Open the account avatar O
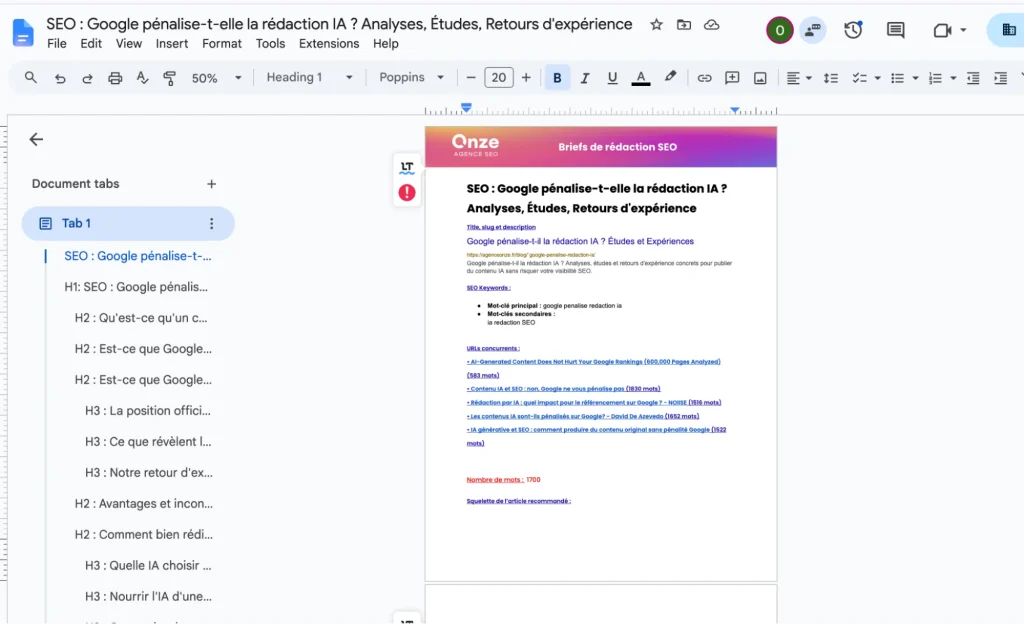Screen dimensions: 1024x624 tap(780, 30)
